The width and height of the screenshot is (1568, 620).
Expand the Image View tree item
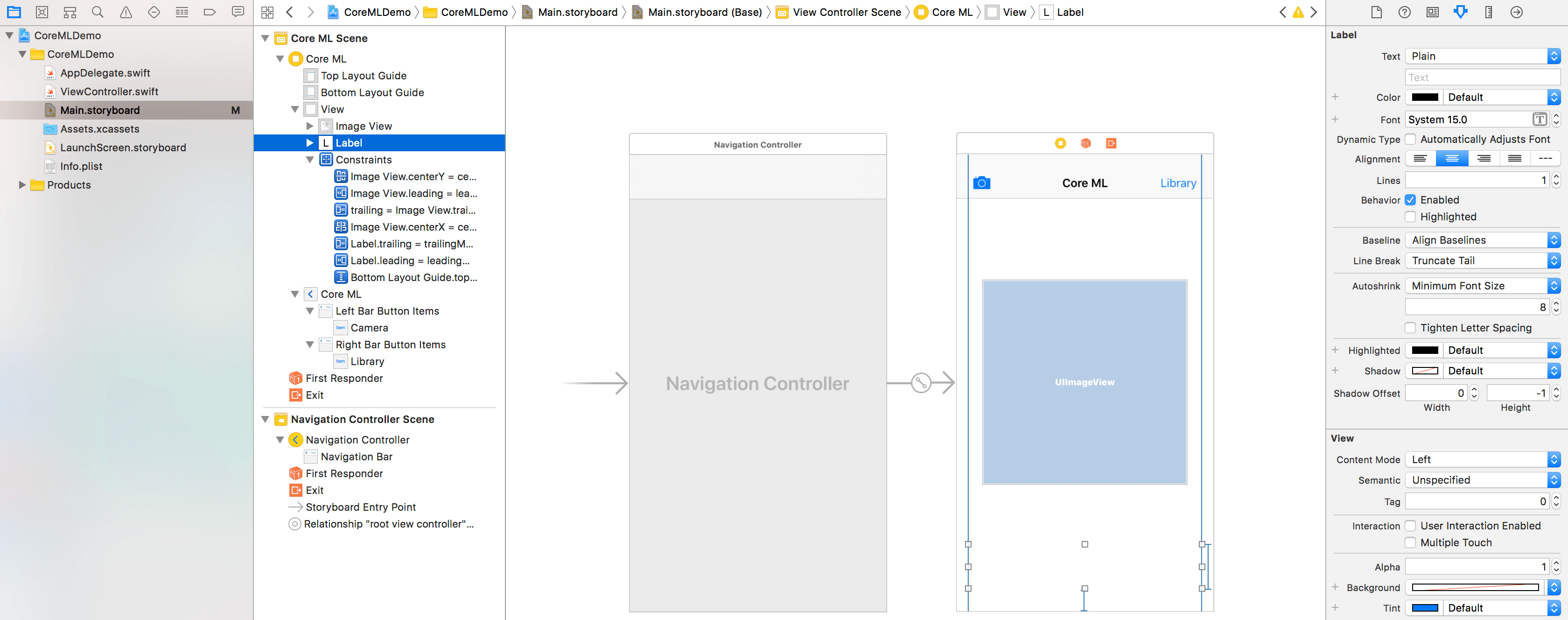pyautogui.click(x=310, y=126)
